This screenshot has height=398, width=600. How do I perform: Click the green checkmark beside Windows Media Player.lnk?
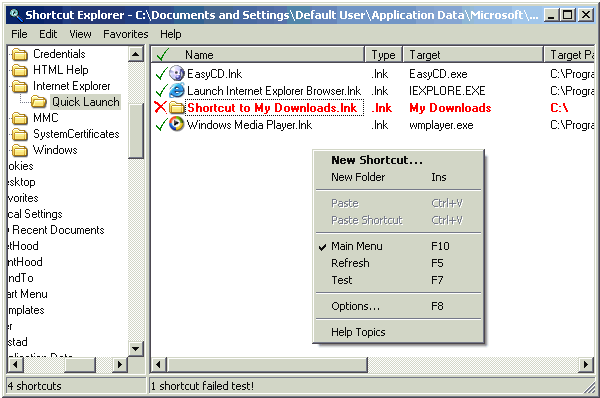tap(161, 124)
